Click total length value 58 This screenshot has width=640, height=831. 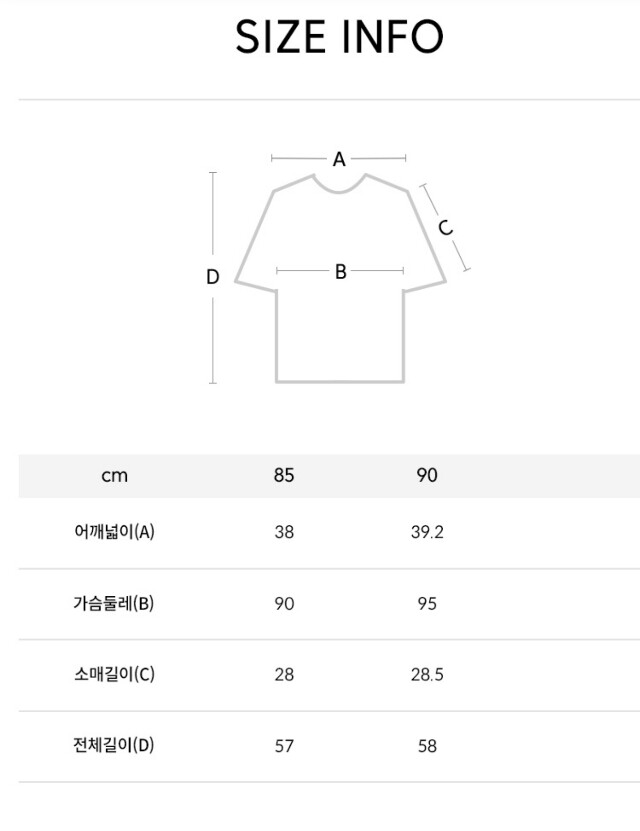click(427, 746)
